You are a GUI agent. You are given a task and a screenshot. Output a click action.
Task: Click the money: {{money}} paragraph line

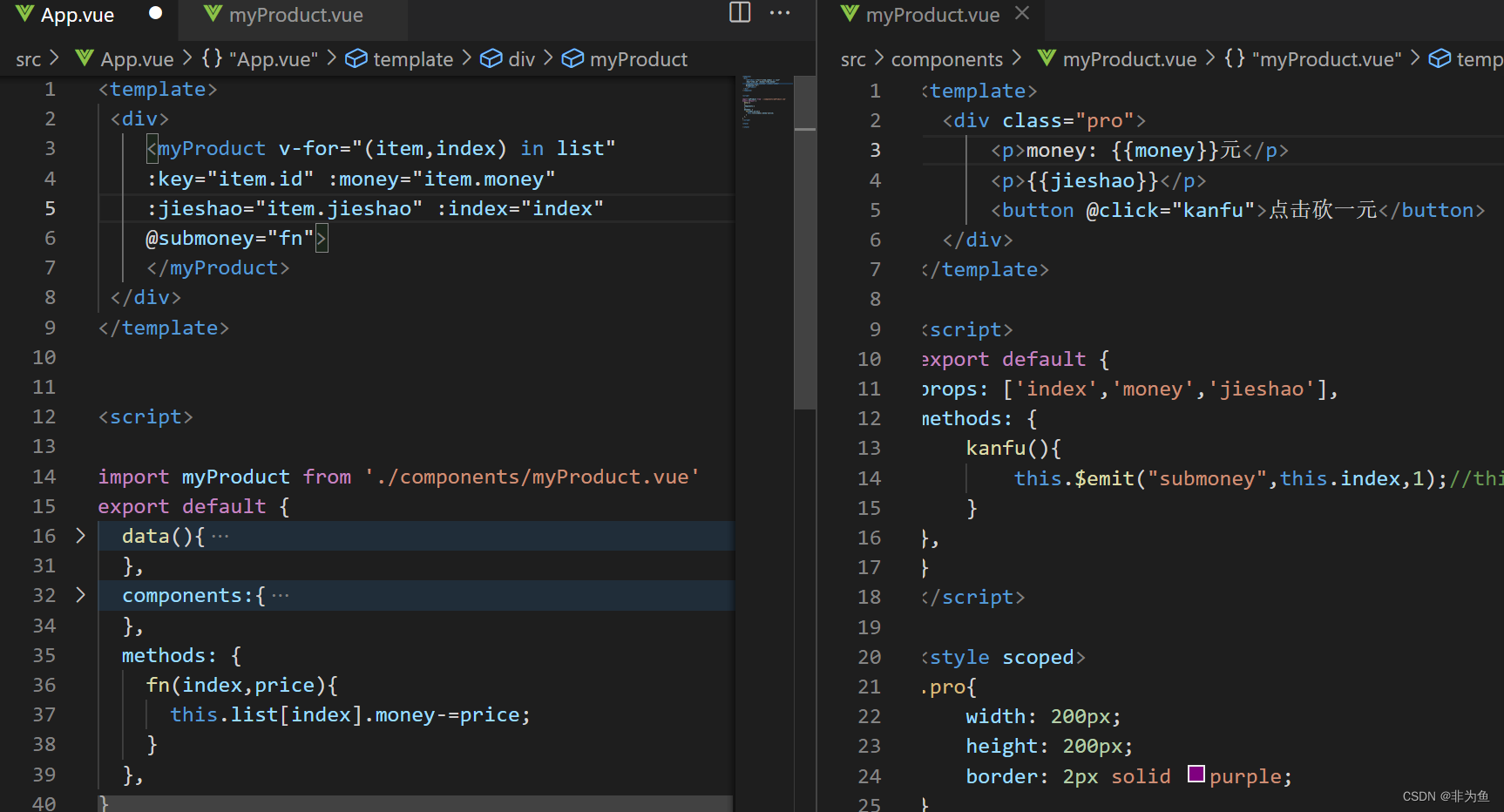point(1140,150)
